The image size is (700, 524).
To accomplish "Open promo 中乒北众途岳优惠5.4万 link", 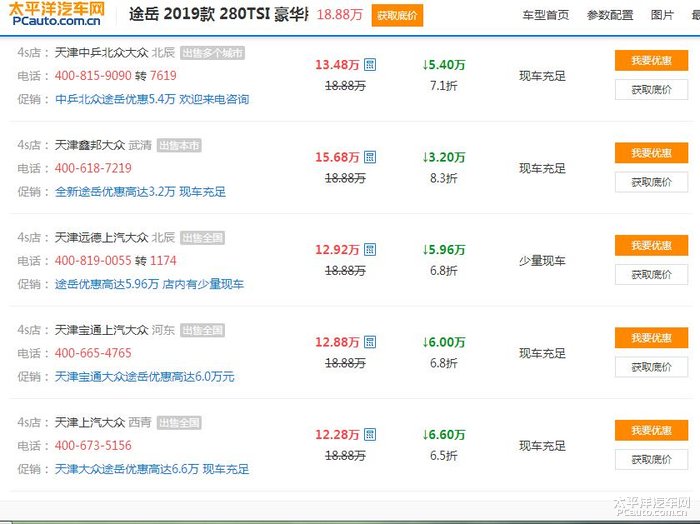I will pos(152,99).
